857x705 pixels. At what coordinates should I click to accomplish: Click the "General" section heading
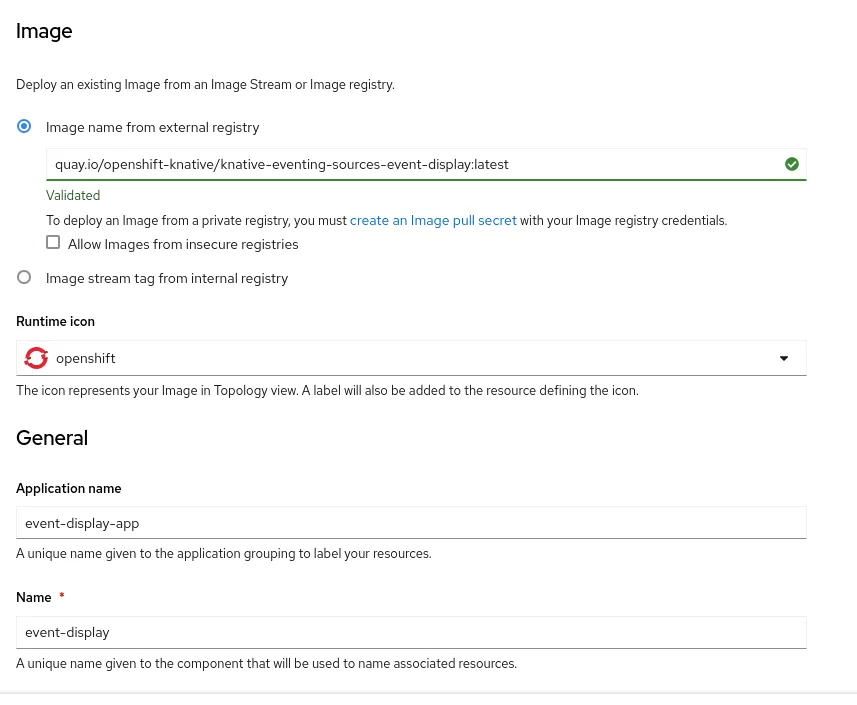(x=52, y=438)
